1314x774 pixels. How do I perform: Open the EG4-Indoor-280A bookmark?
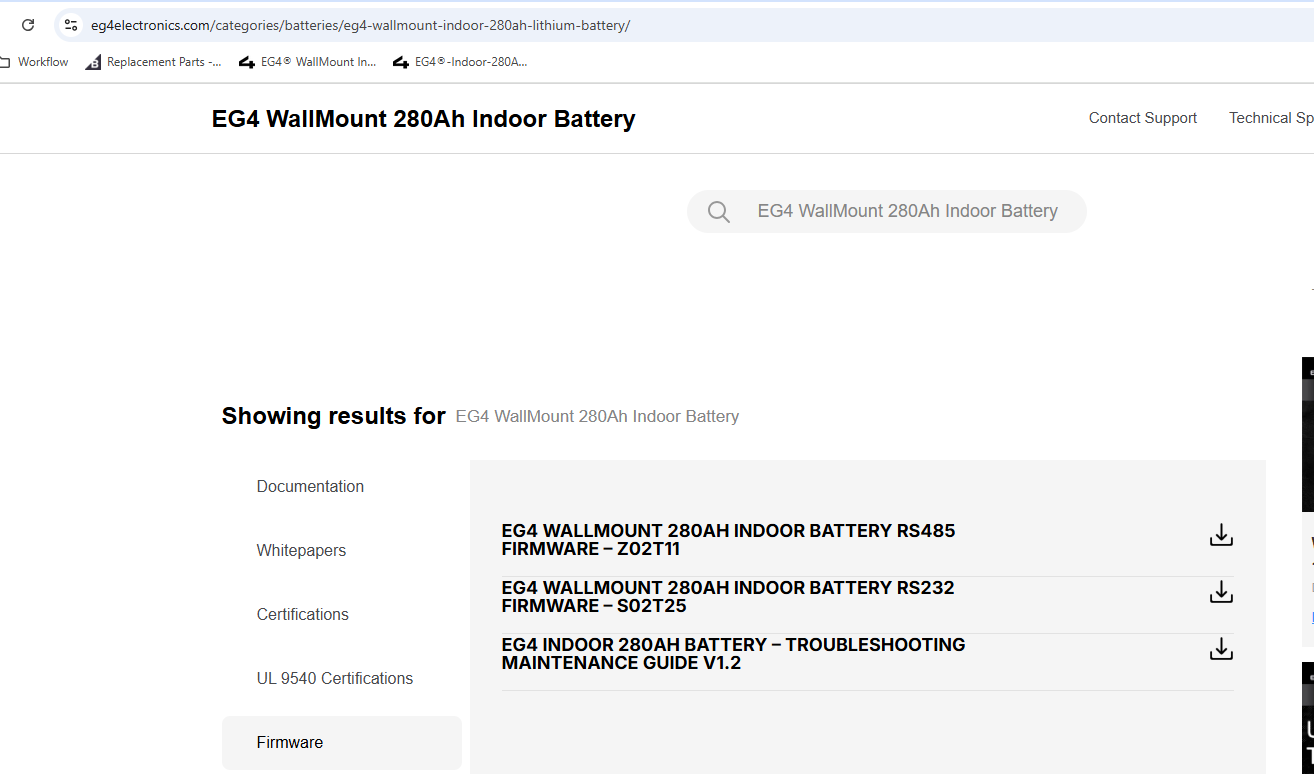coord(460,62)
